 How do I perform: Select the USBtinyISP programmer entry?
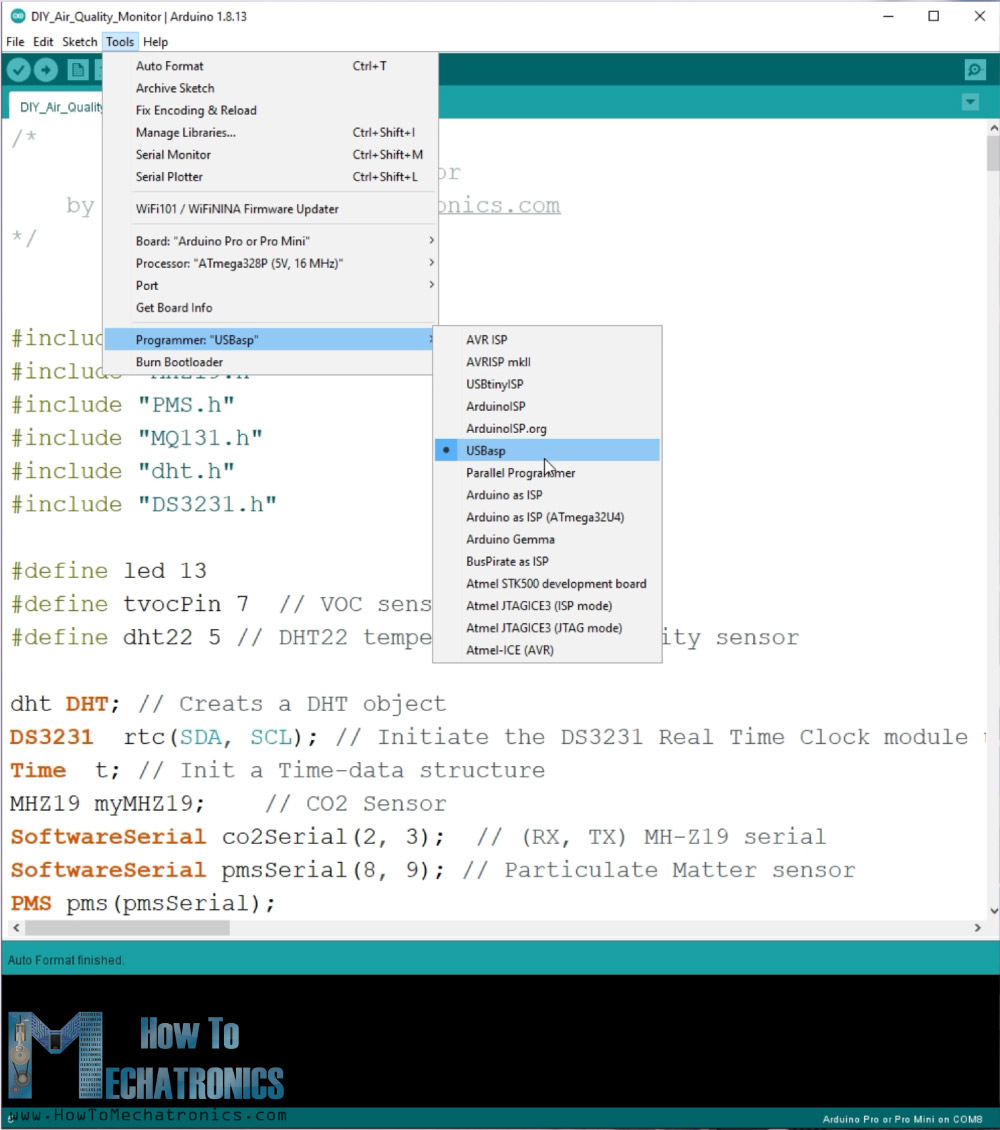coord(495,384)
